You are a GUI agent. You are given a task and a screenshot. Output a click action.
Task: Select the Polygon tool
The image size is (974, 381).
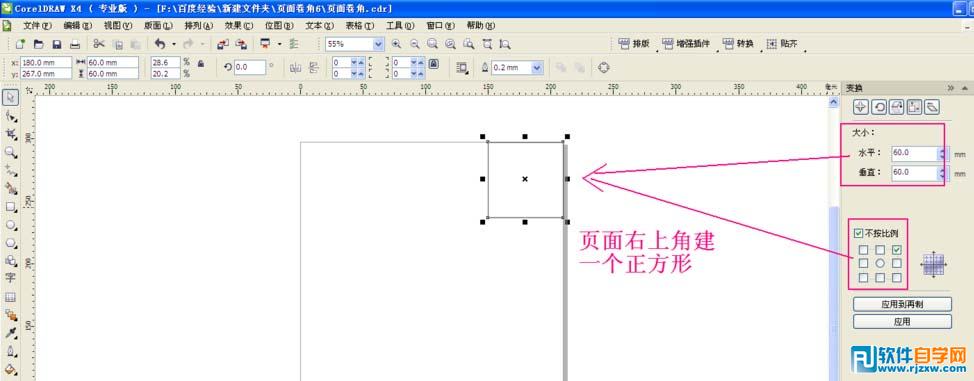click(x=11, y=242)
